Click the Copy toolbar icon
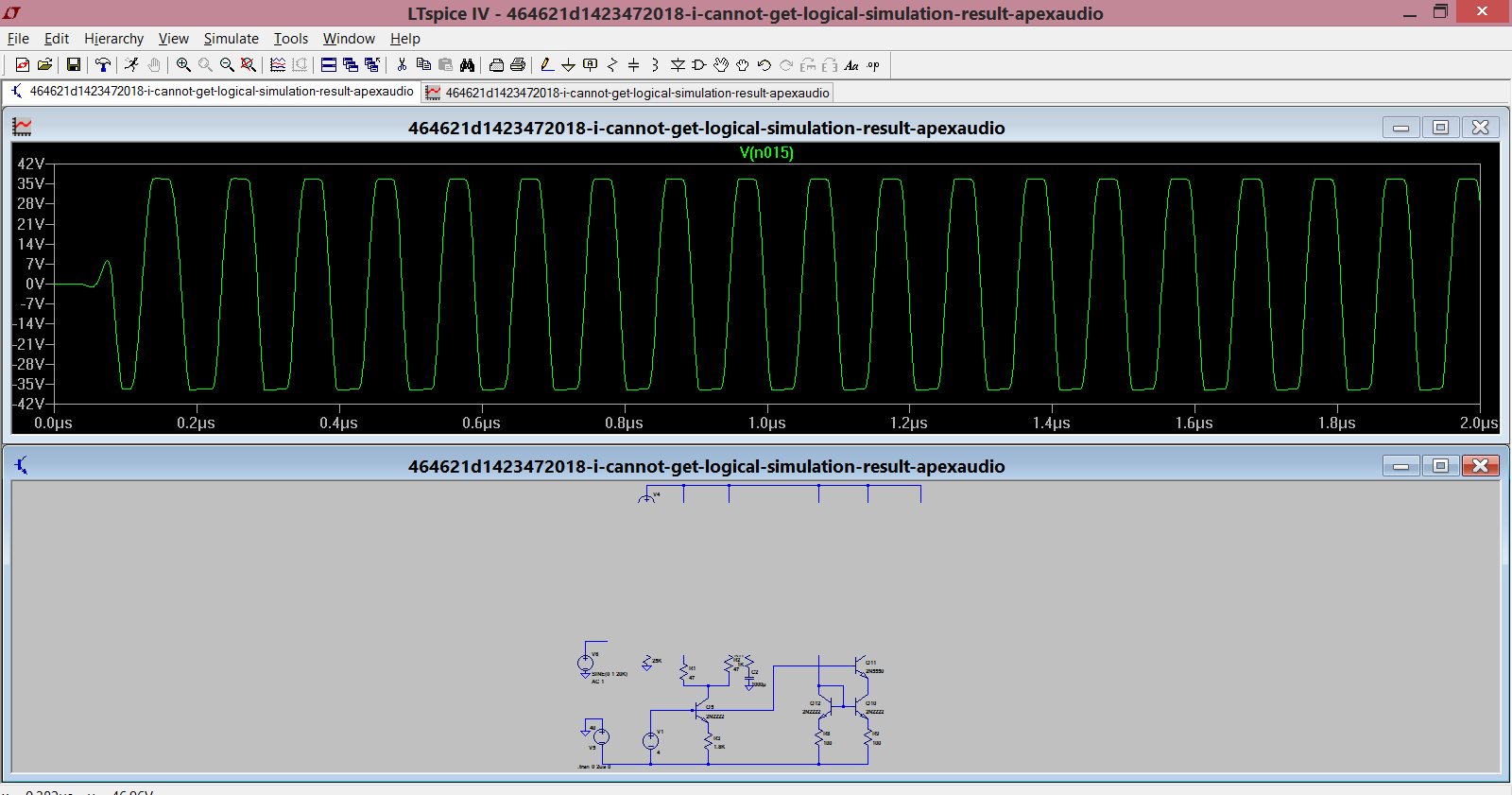The image size is (1512, 795). 423,65
